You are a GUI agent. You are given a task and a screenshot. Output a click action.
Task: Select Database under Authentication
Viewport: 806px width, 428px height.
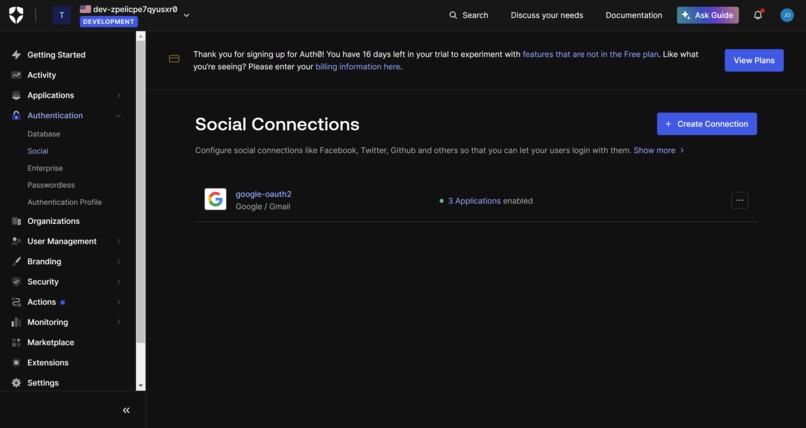tap(44, 134)
